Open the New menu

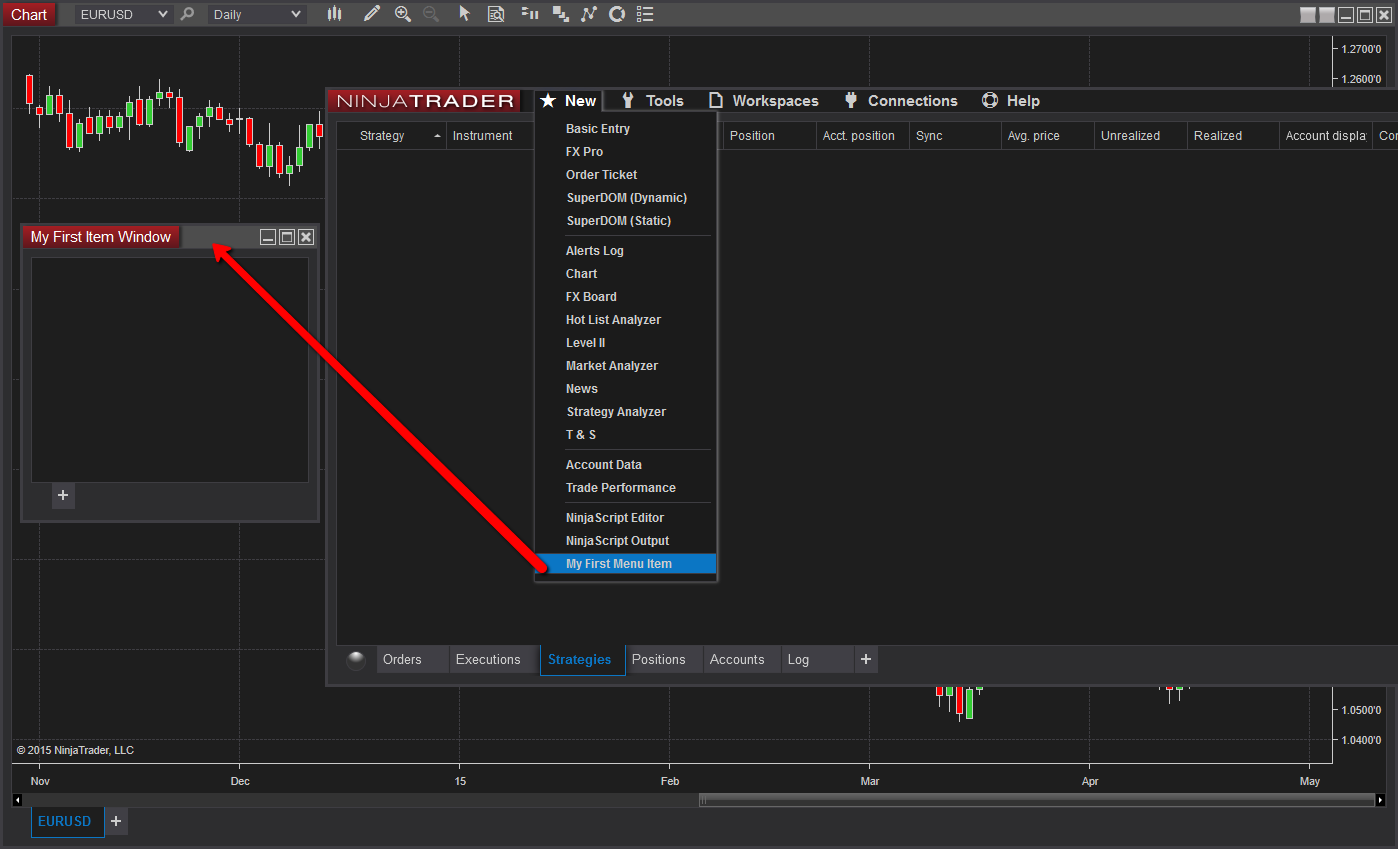tap(568, 101)
